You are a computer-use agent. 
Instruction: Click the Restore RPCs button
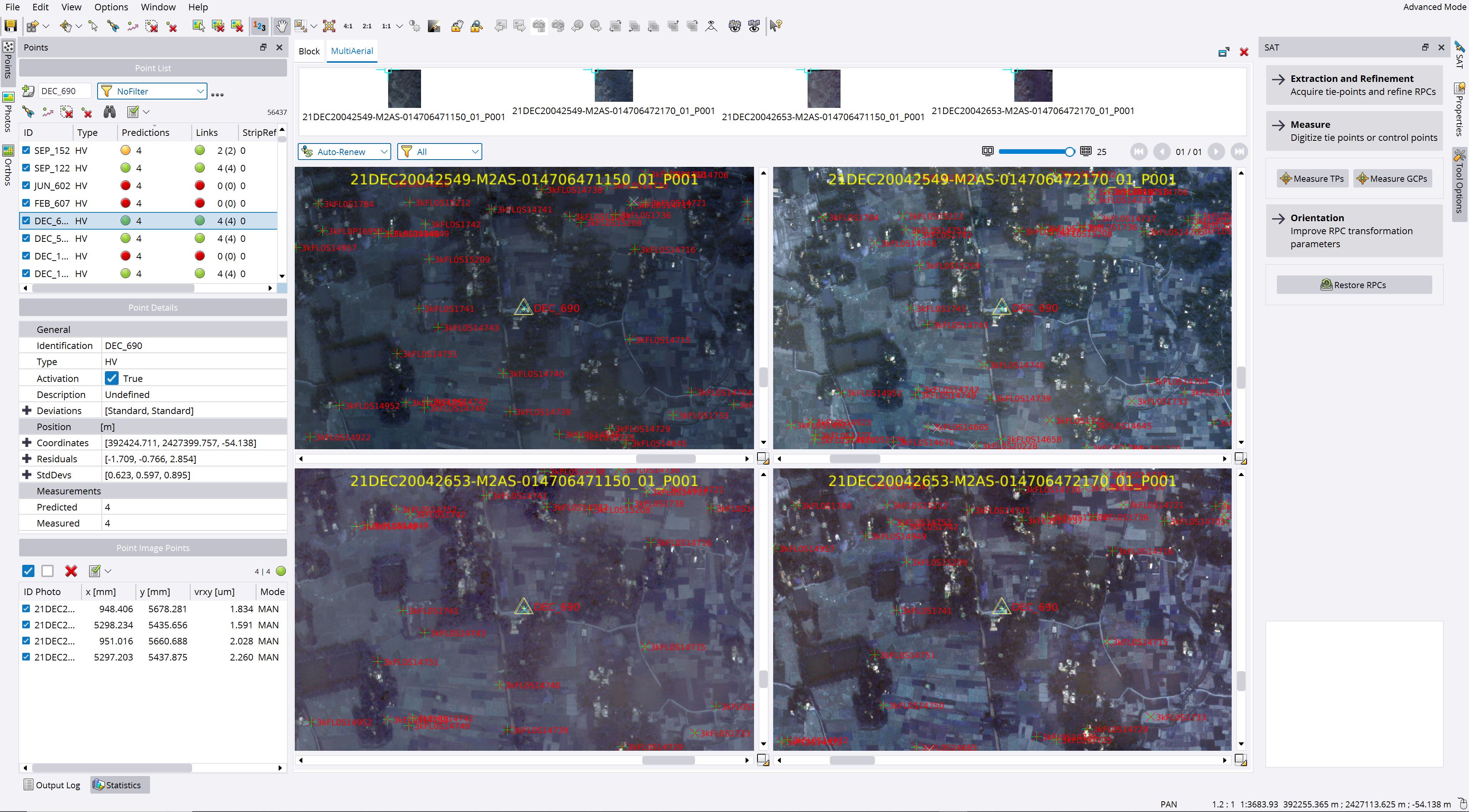1354,285
